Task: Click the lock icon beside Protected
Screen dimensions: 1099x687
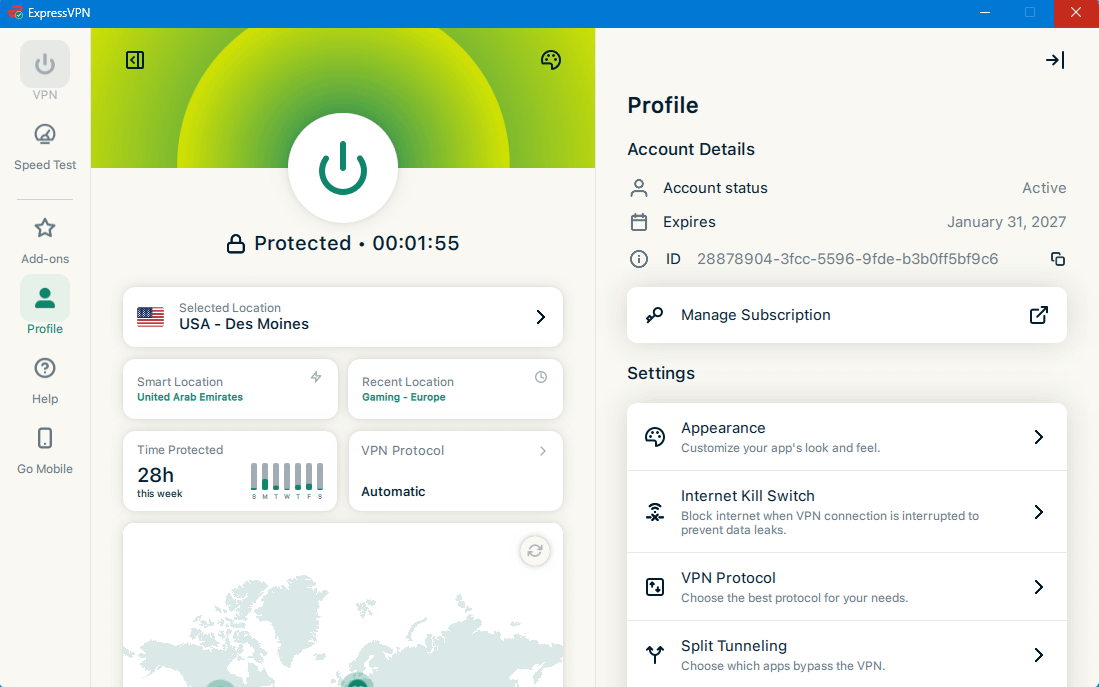Action: pos(236,243)
